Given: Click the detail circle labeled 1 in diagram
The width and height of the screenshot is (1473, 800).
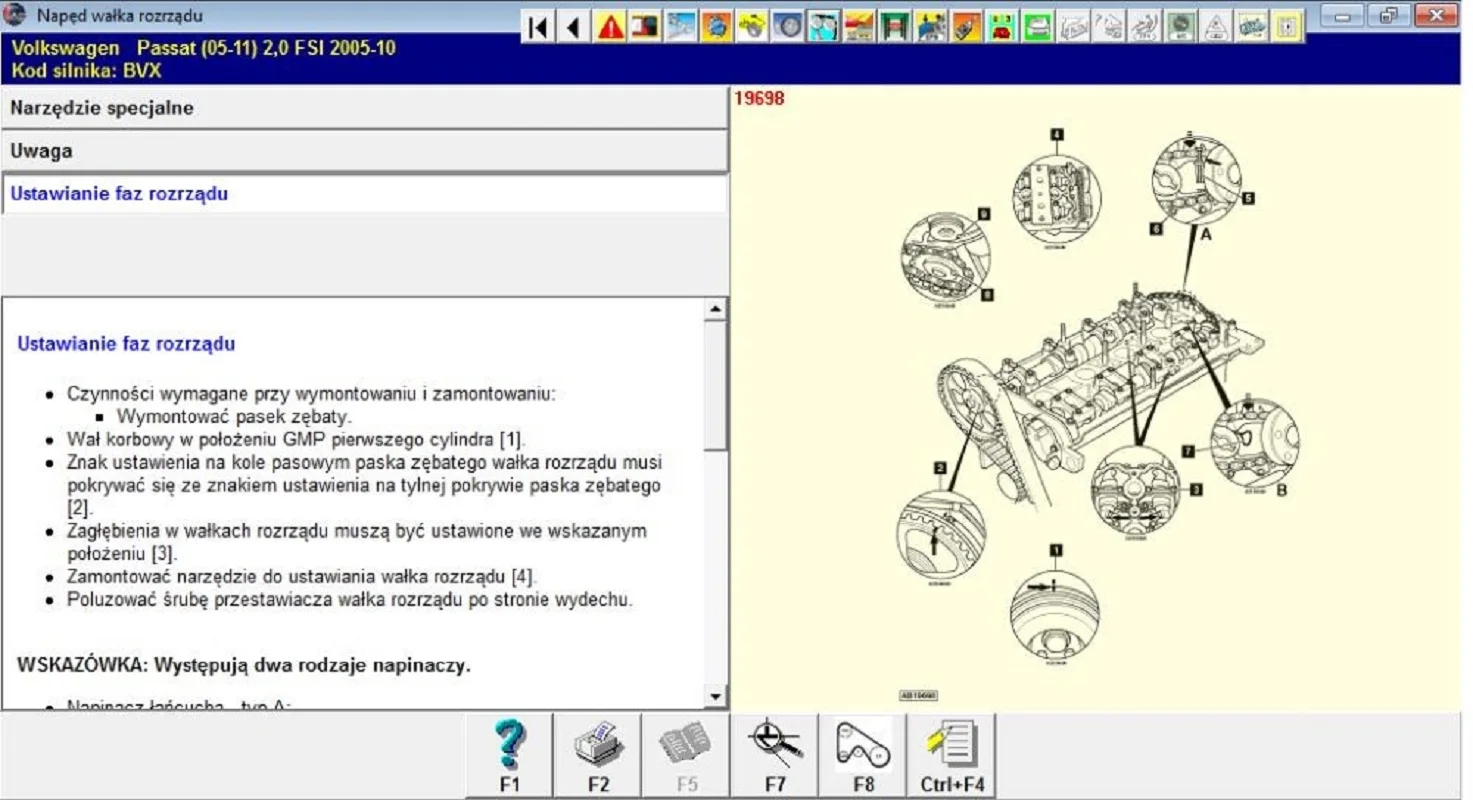Looking at the screenshot, I should [1054, 609].
